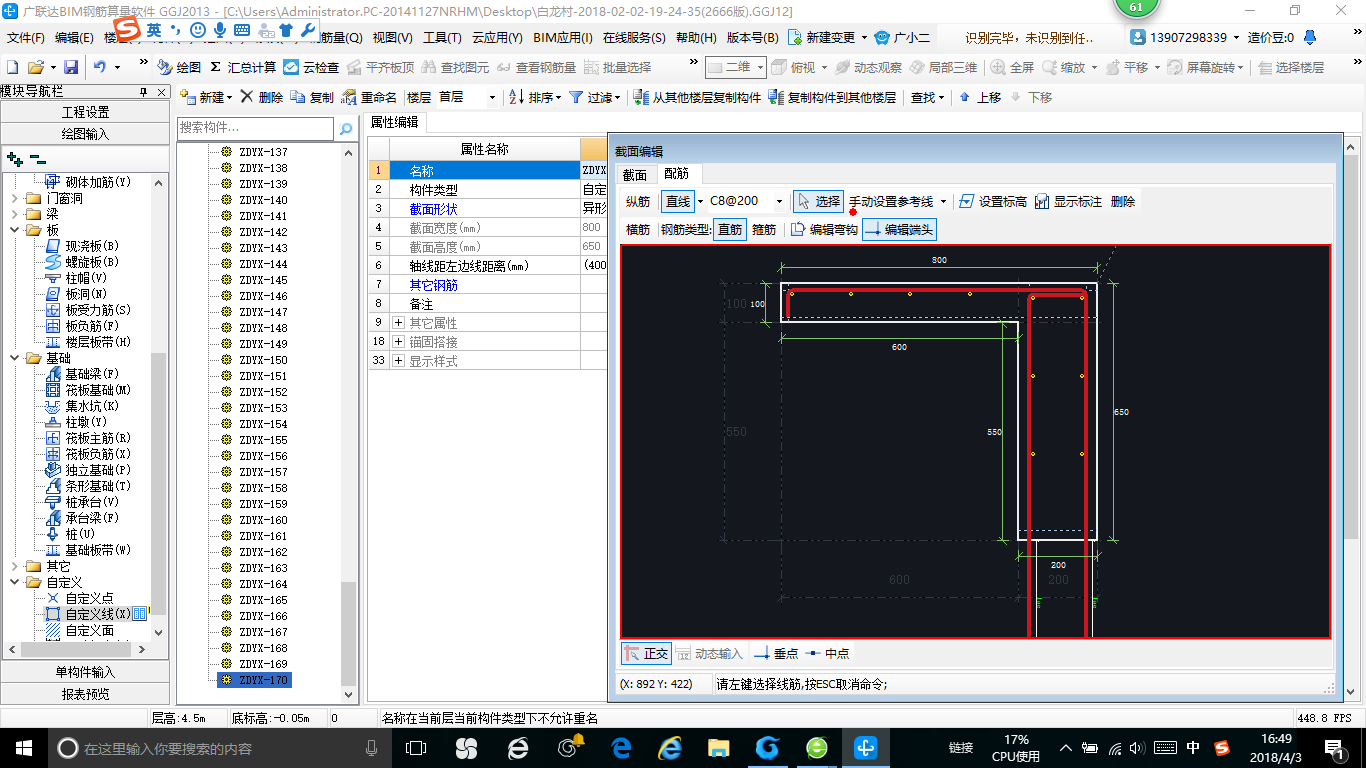
Task: Open 过滤 filter options
Action: coord(594,97)
